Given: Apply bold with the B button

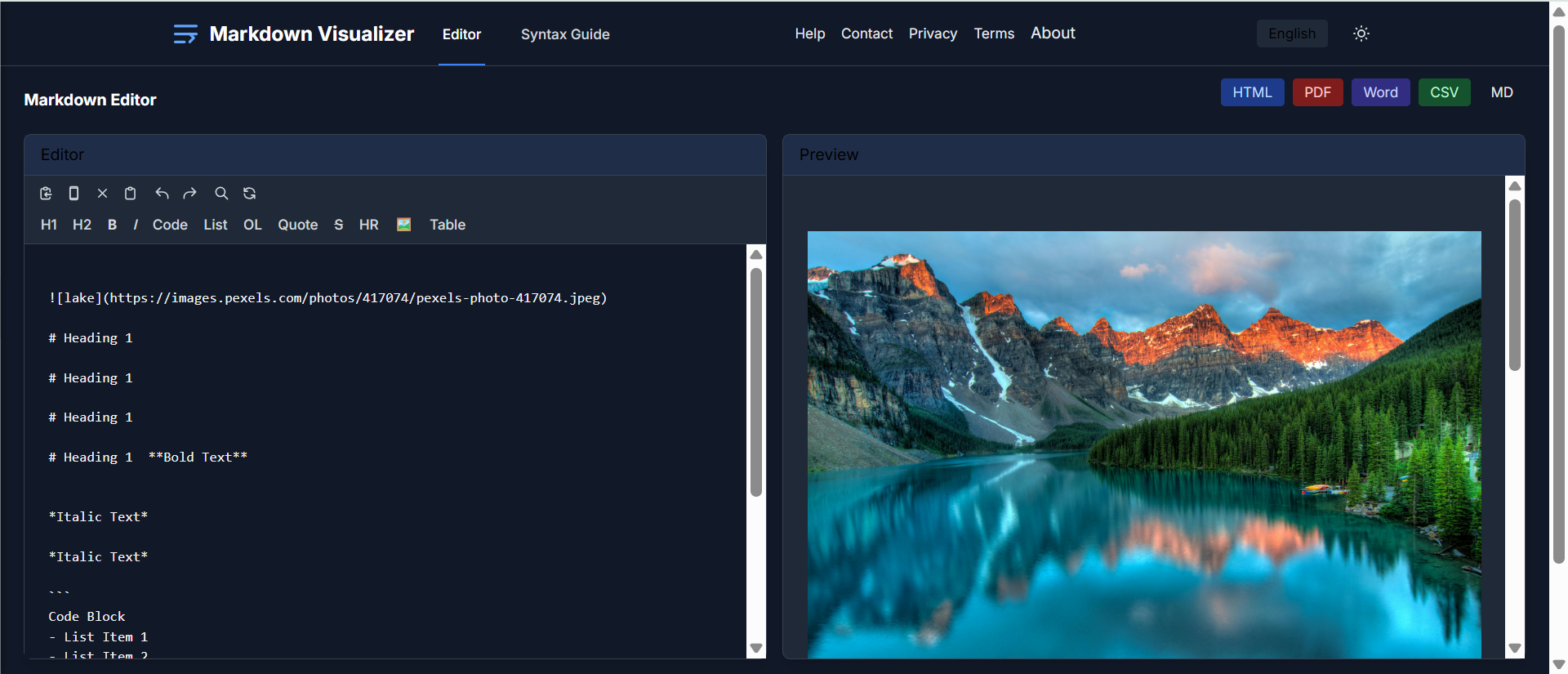Looking at the screenshot, I should pyautogui.click(x=112, y=225).
